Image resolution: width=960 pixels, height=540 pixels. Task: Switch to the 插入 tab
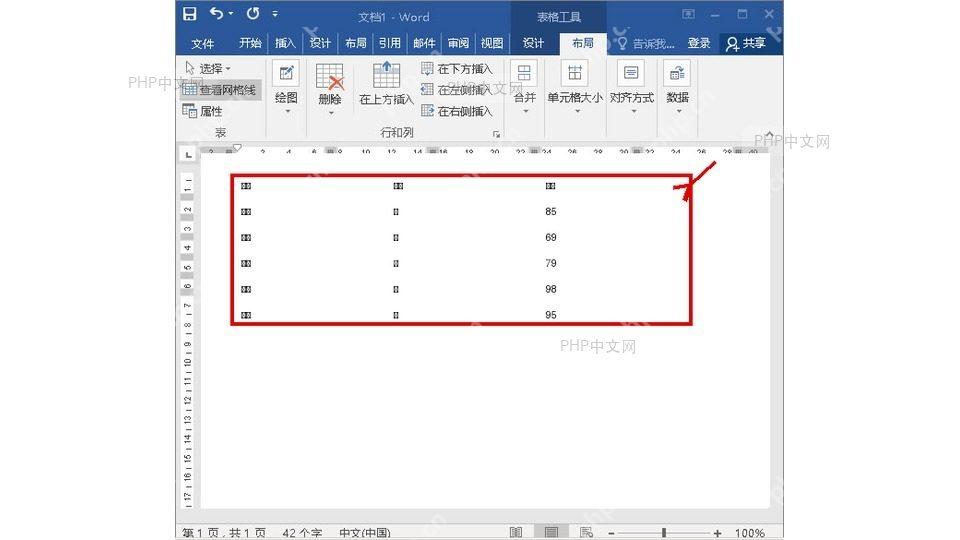(x=285, y=43)
